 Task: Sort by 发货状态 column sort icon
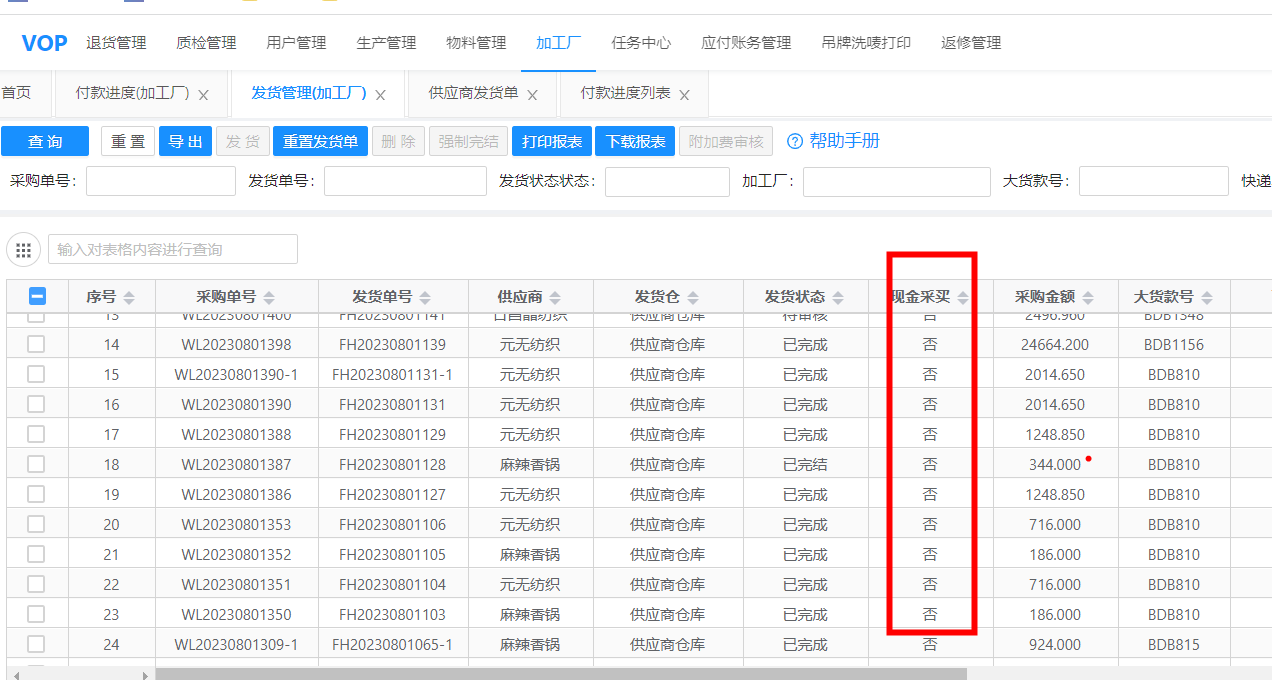pyautogui.click(x=838, y=298)
